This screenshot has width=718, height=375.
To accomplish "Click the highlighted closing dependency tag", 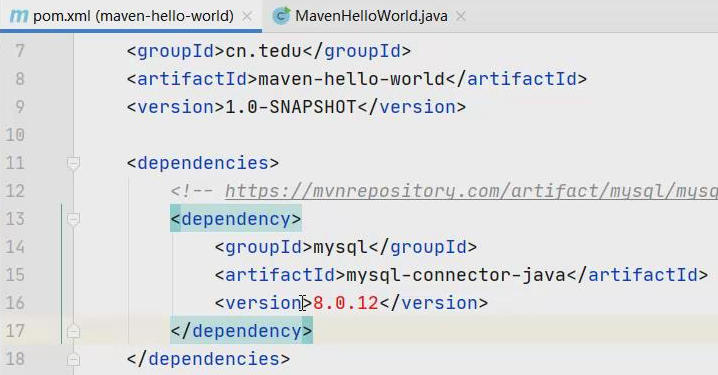I will click(x=241, y=331).
